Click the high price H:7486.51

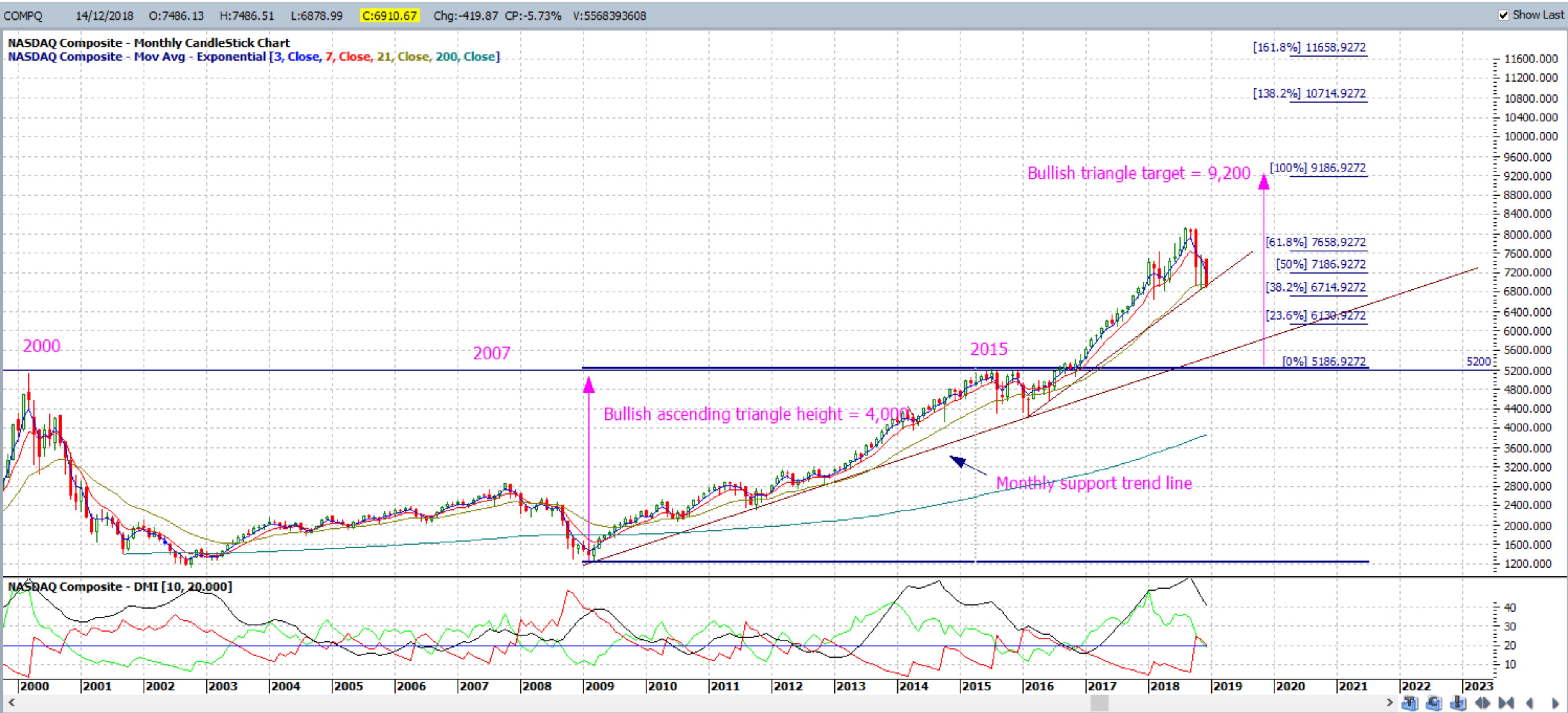(248, 16)
